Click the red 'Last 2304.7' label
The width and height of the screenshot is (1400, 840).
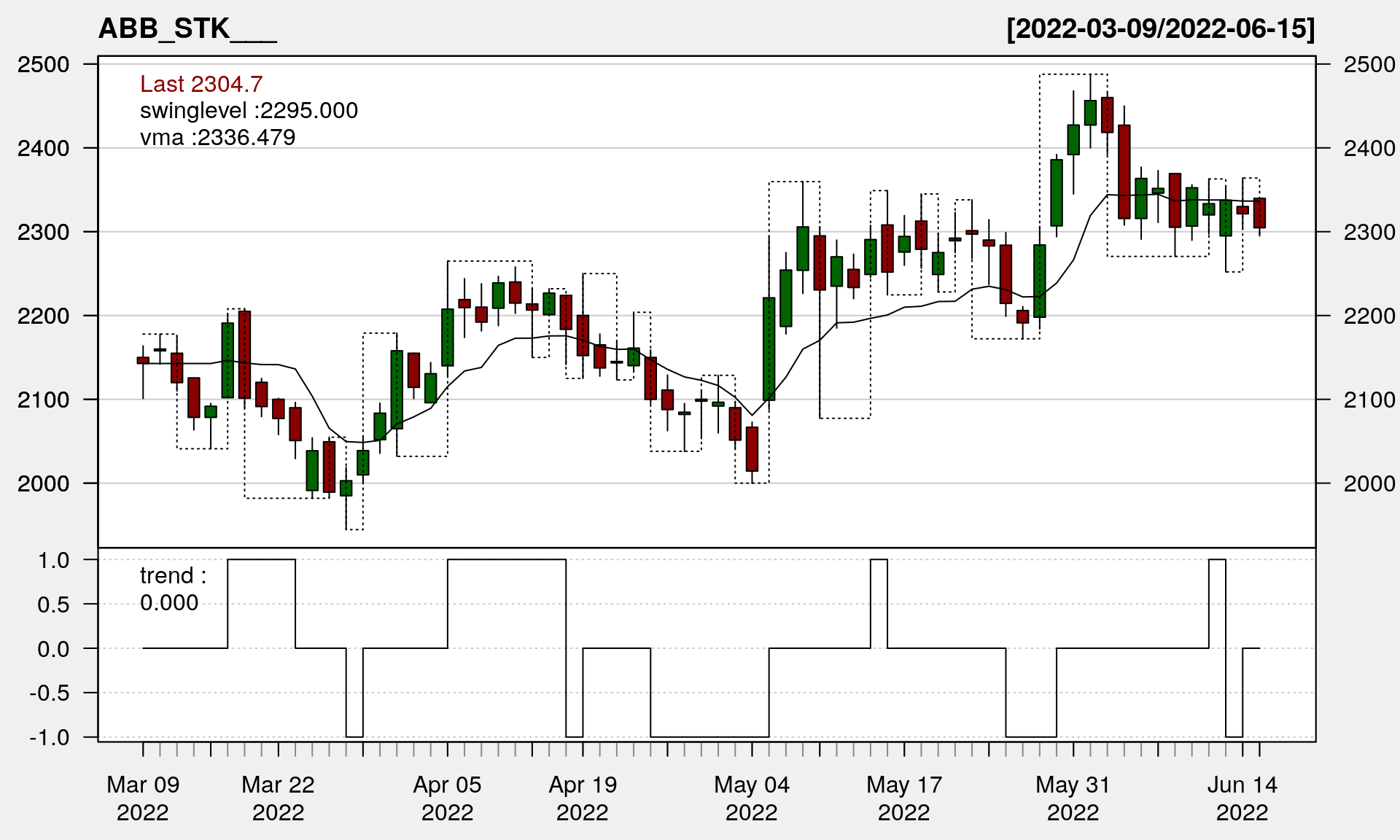(x=201, y=84)
